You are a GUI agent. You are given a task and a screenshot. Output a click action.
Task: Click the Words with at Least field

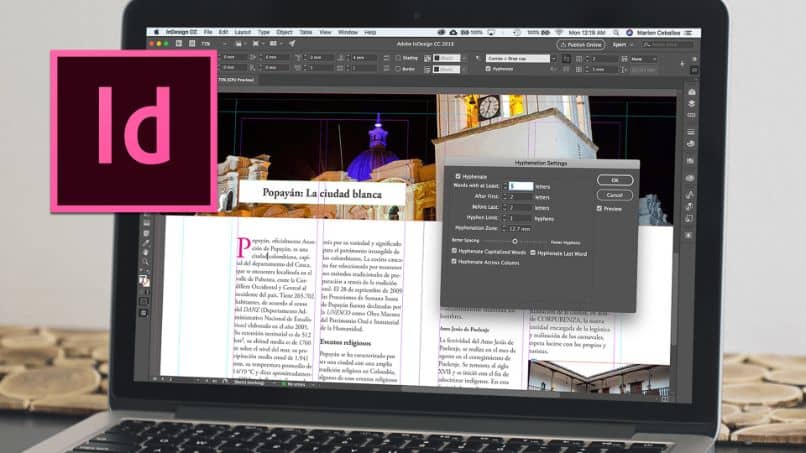[x=519, y=186]
